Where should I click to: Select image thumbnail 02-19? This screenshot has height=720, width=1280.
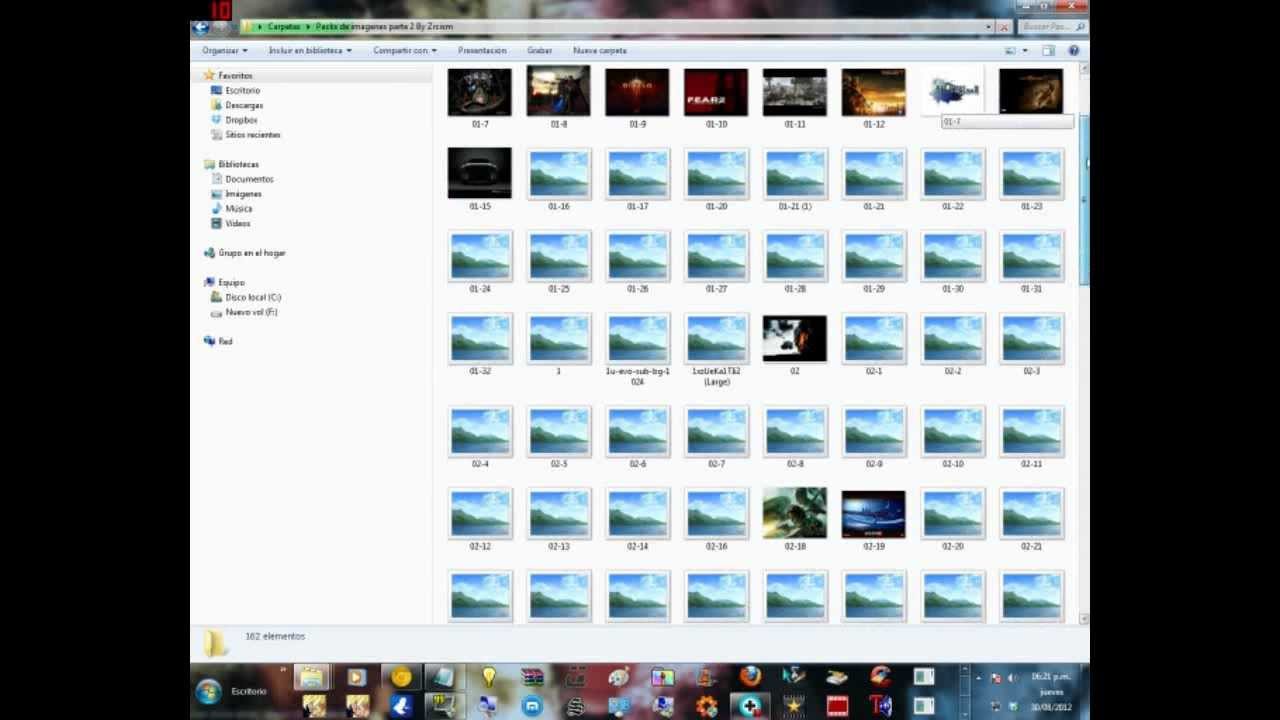(x=873, y=514)
